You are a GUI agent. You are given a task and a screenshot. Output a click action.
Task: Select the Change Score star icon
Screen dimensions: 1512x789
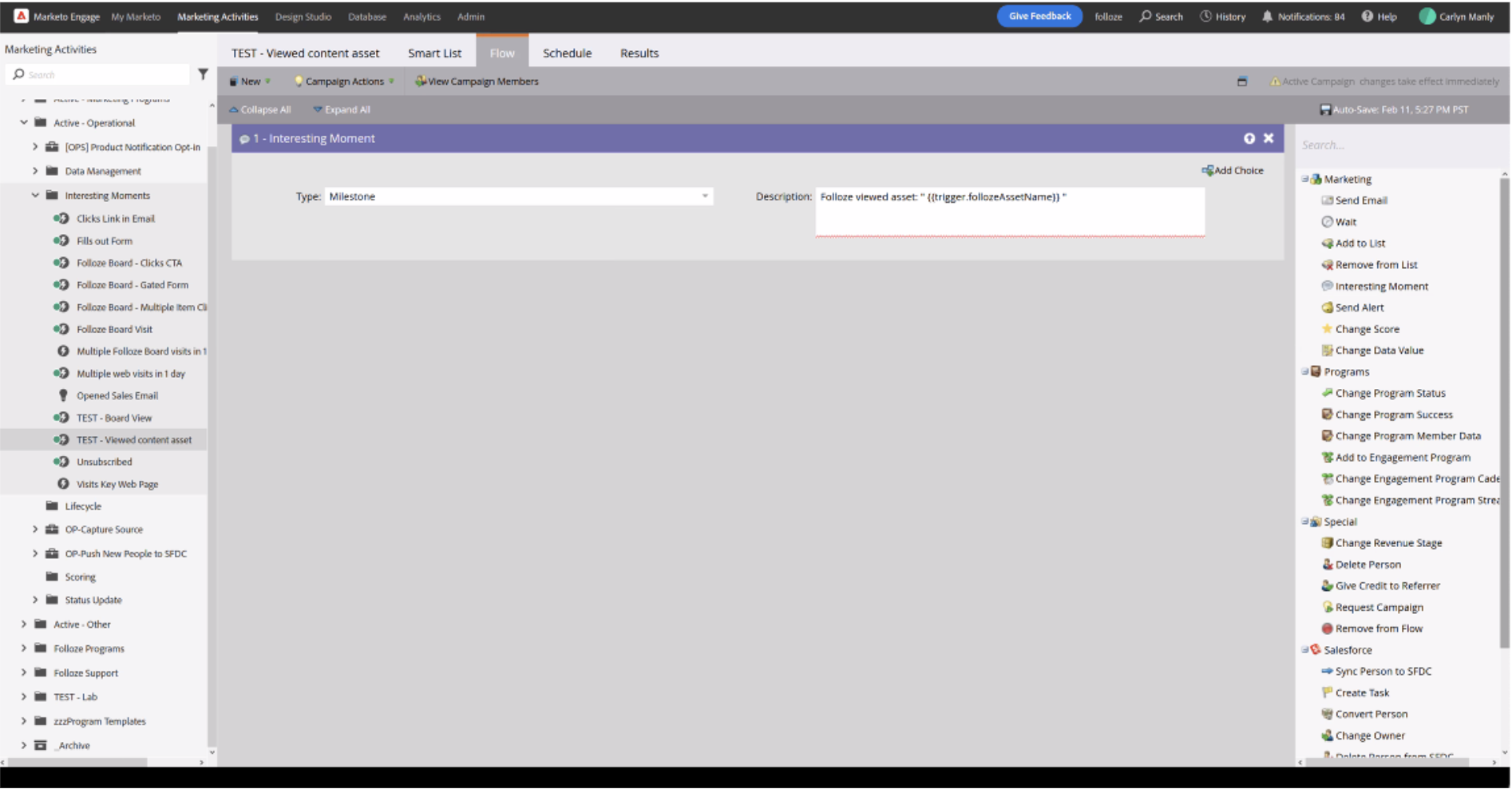click(1327, 329)
